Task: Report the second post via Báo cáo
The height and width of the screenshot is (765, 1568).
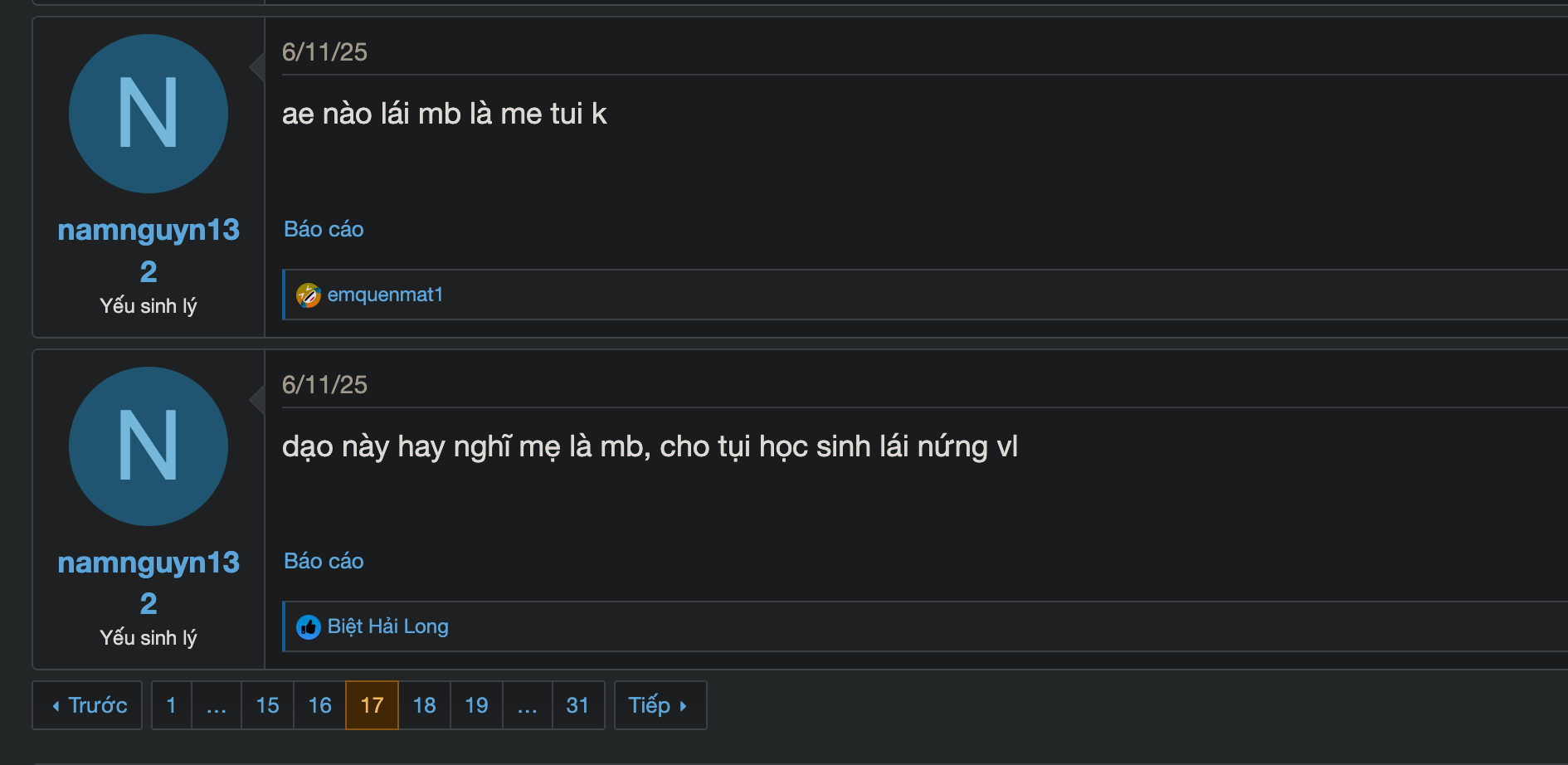Action: 323,562
